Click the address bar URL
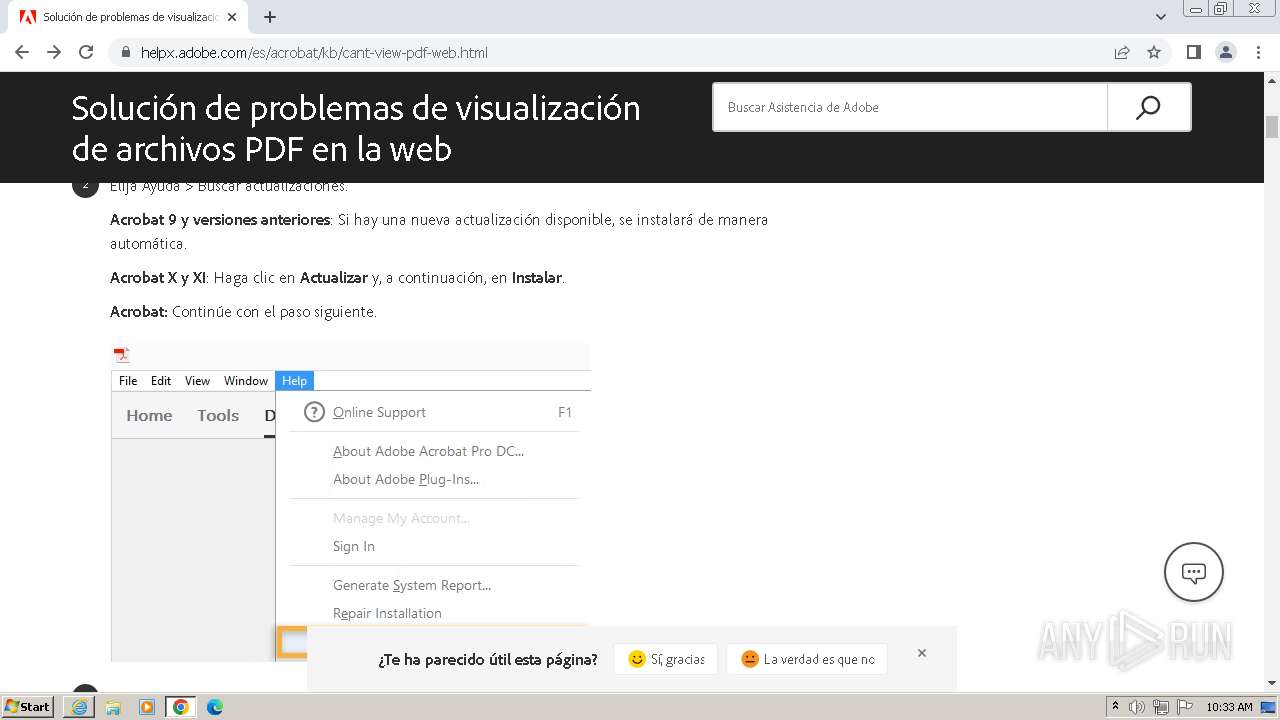Image resolution: width=1280 pixels, height=720 pixels. 314,52
